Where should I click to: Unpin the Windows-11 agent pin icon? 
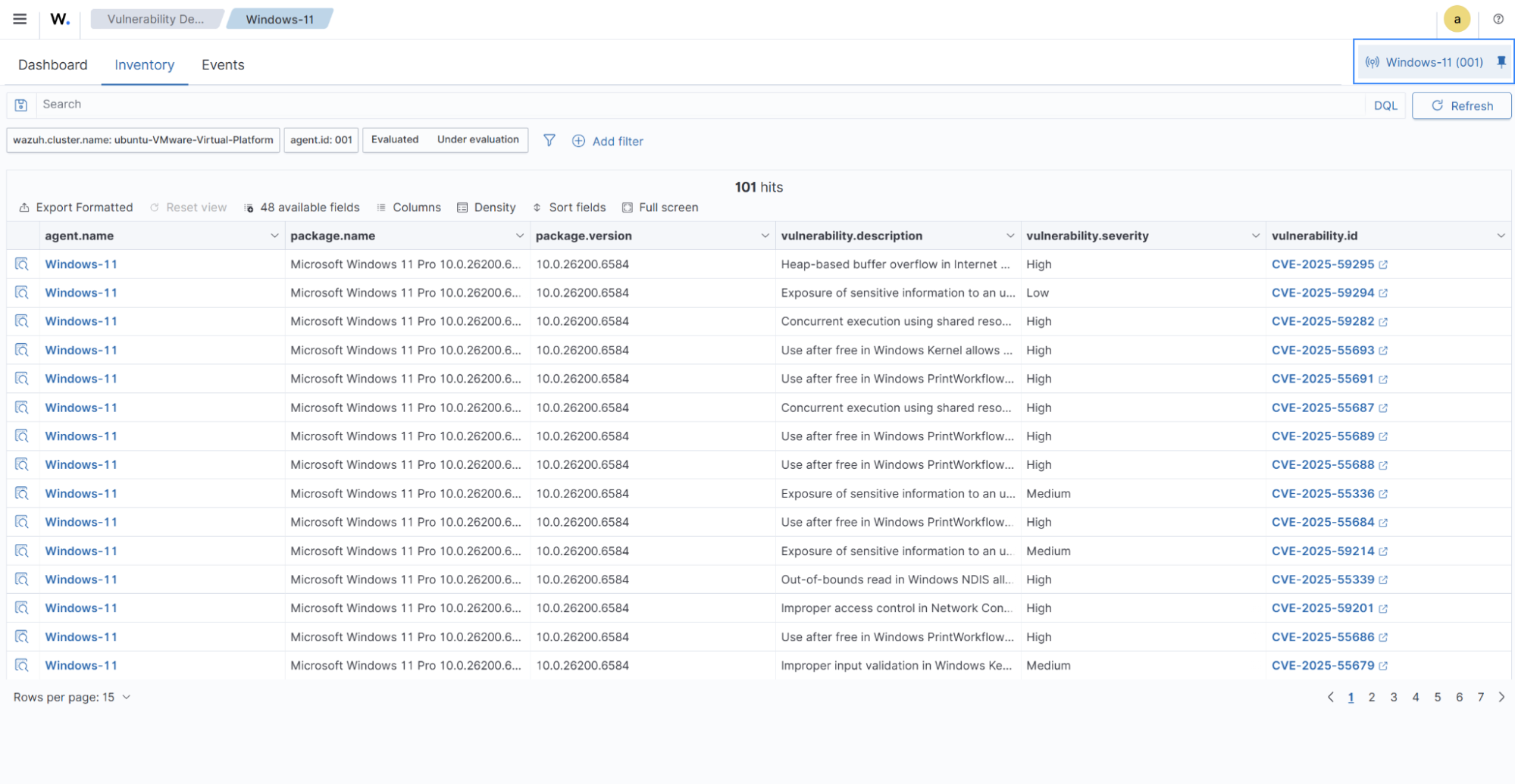1501,62
